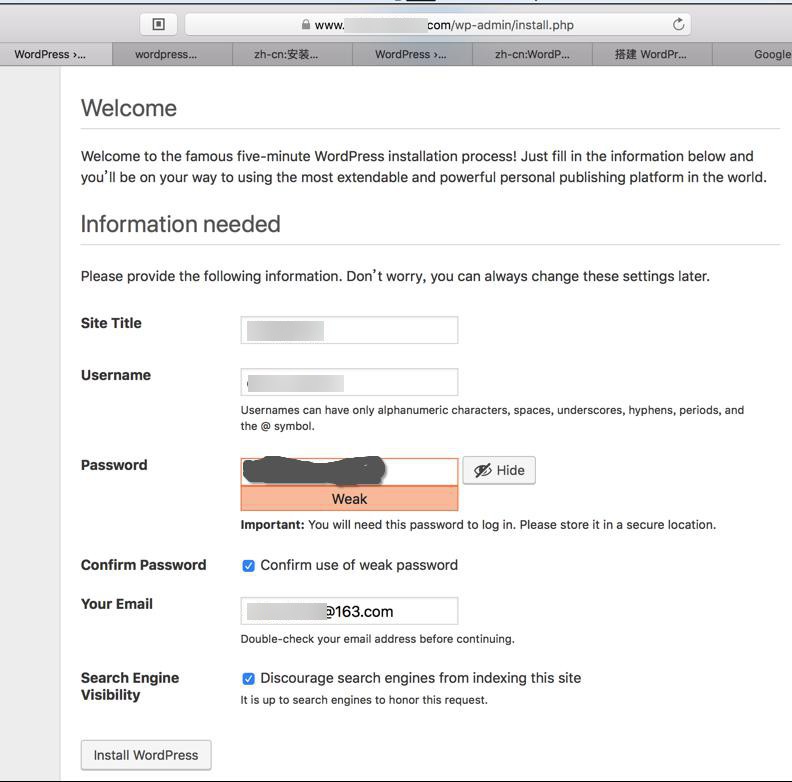Click the Password input field
The width and height of the screenshot is (792, 782).
[350, 471]
